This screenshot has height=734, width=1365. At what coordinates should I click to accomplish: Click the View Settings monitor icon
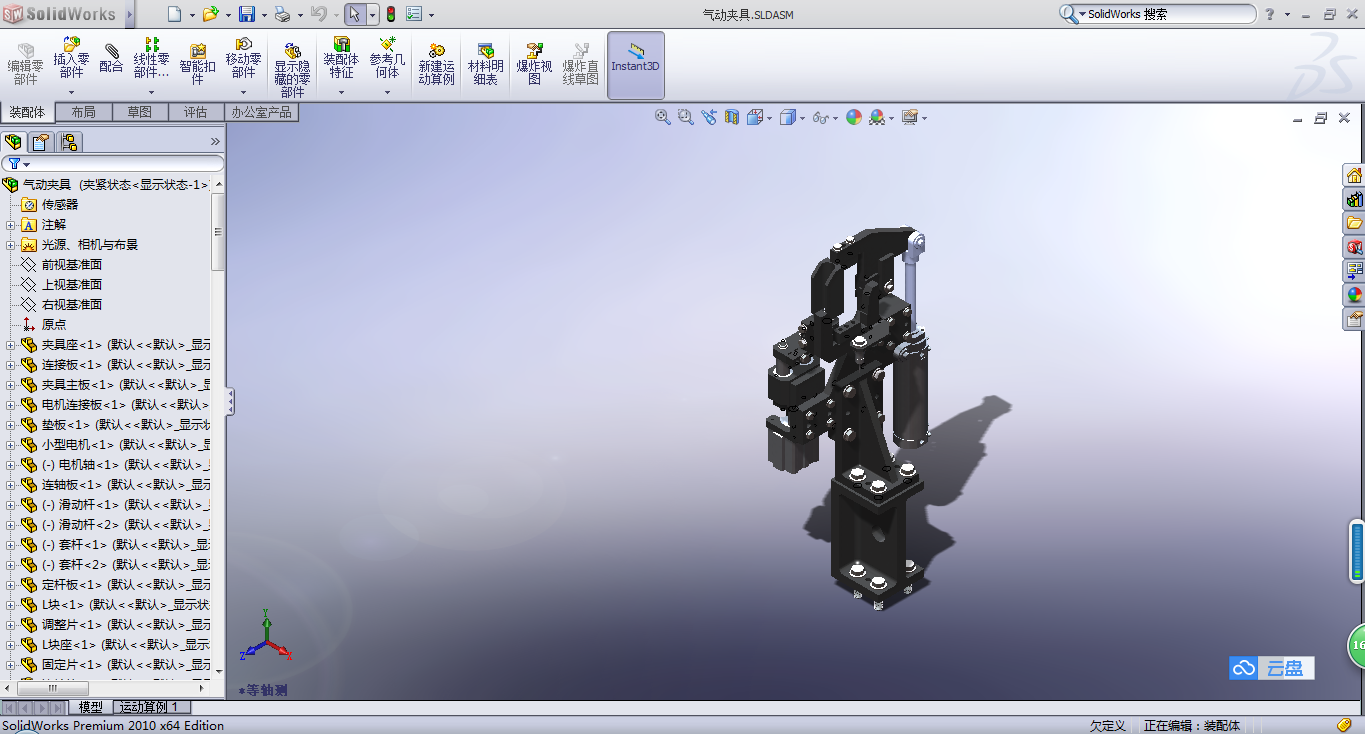click(x=909, y=117)
